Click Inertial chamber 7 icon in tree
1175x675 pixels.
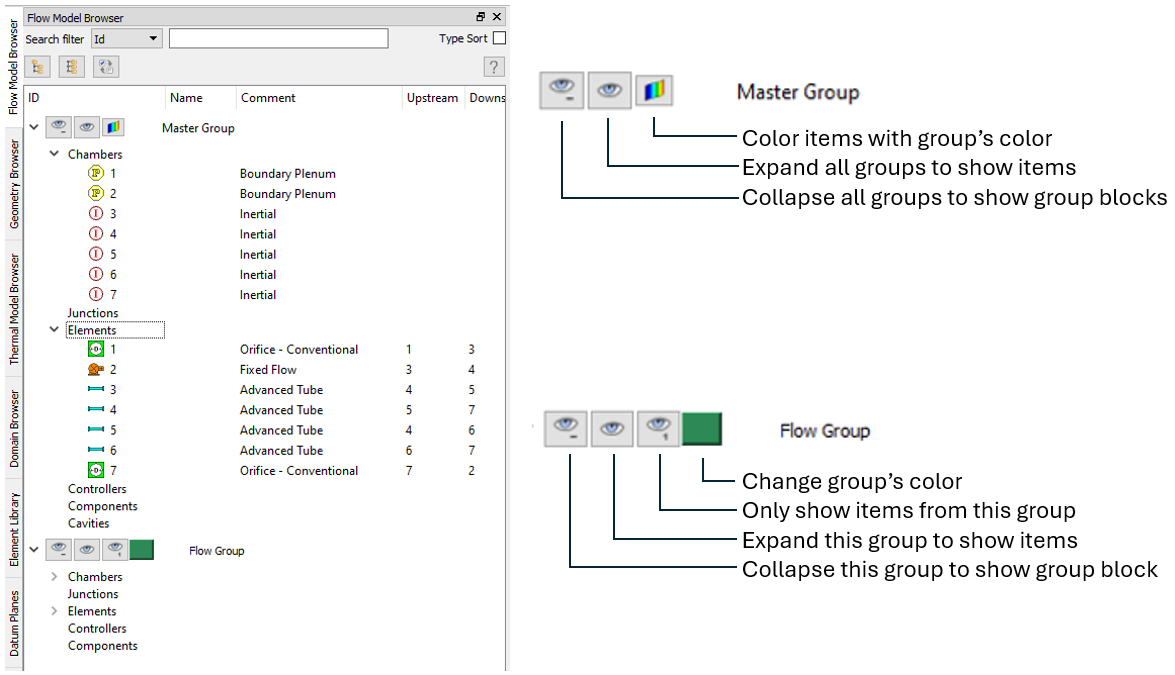96,295
